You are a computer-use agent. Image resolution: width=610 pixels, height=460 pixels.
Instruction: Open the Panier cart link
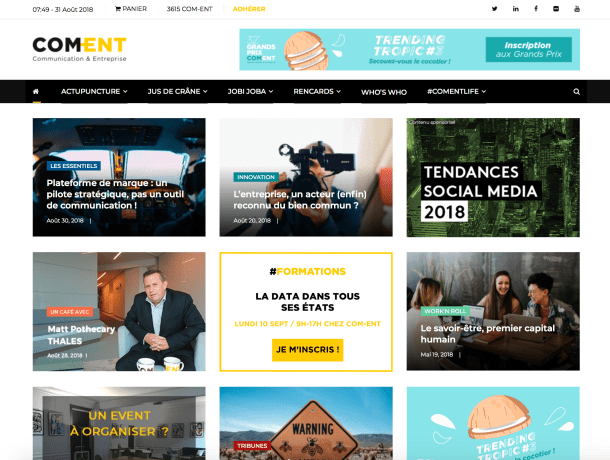pos(131,9)
